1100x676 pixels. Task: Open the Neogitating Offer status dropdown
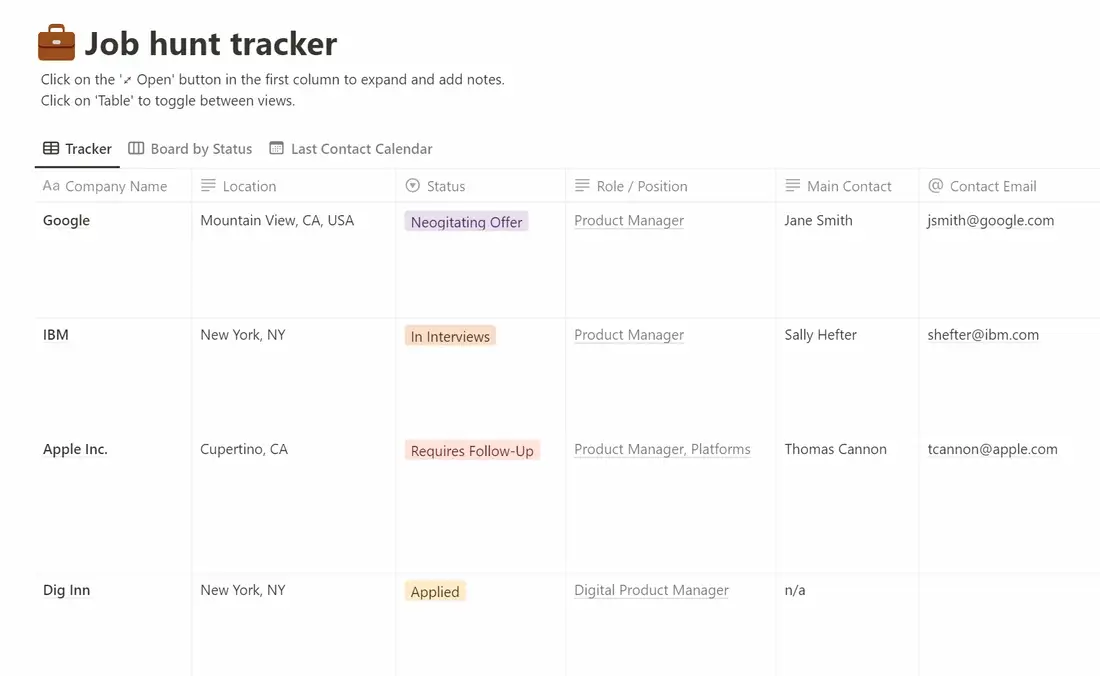[467, 222]
